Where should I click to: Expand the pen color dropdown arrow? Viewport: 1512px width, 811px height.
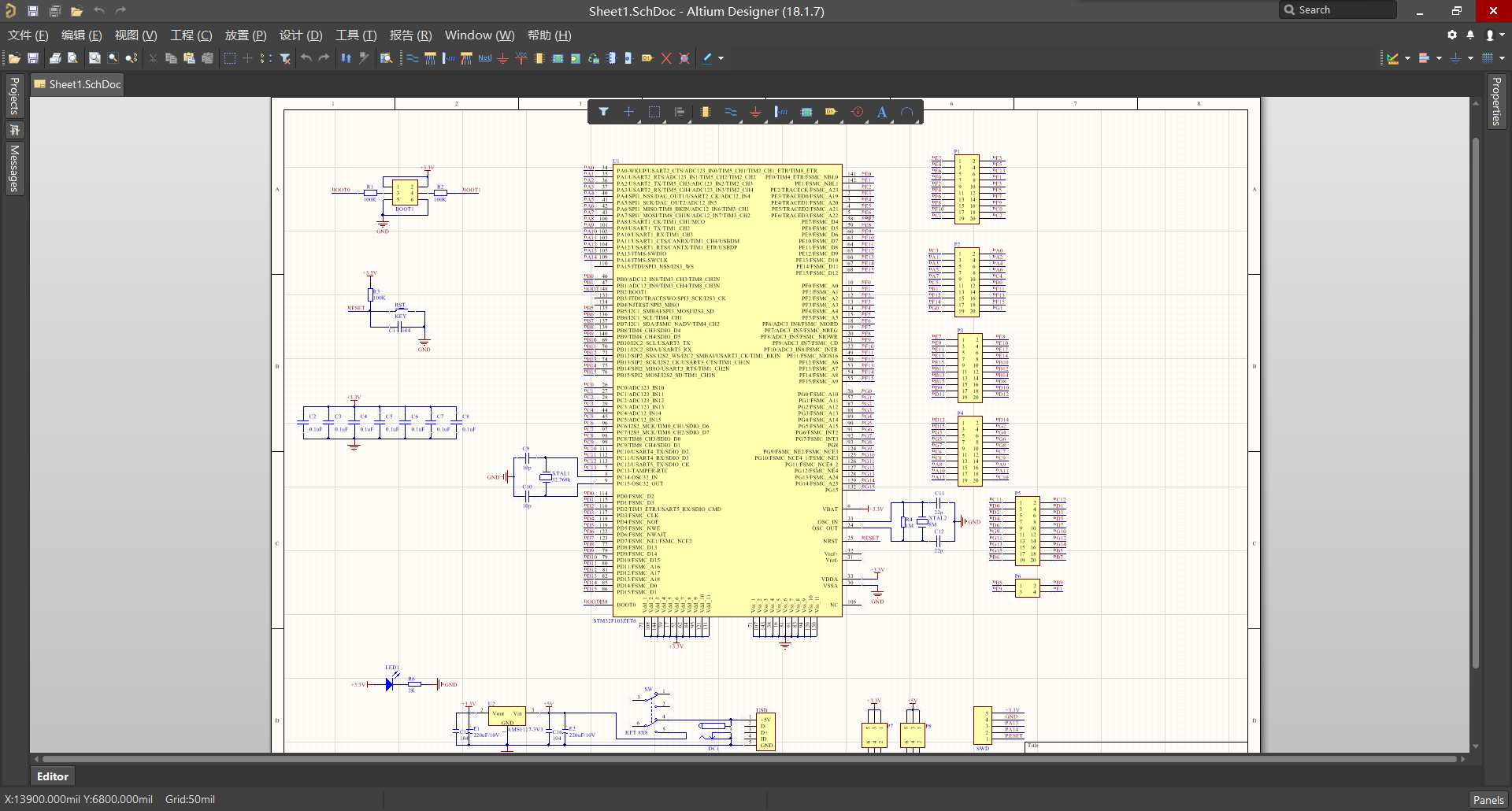[x=721, y=58]
